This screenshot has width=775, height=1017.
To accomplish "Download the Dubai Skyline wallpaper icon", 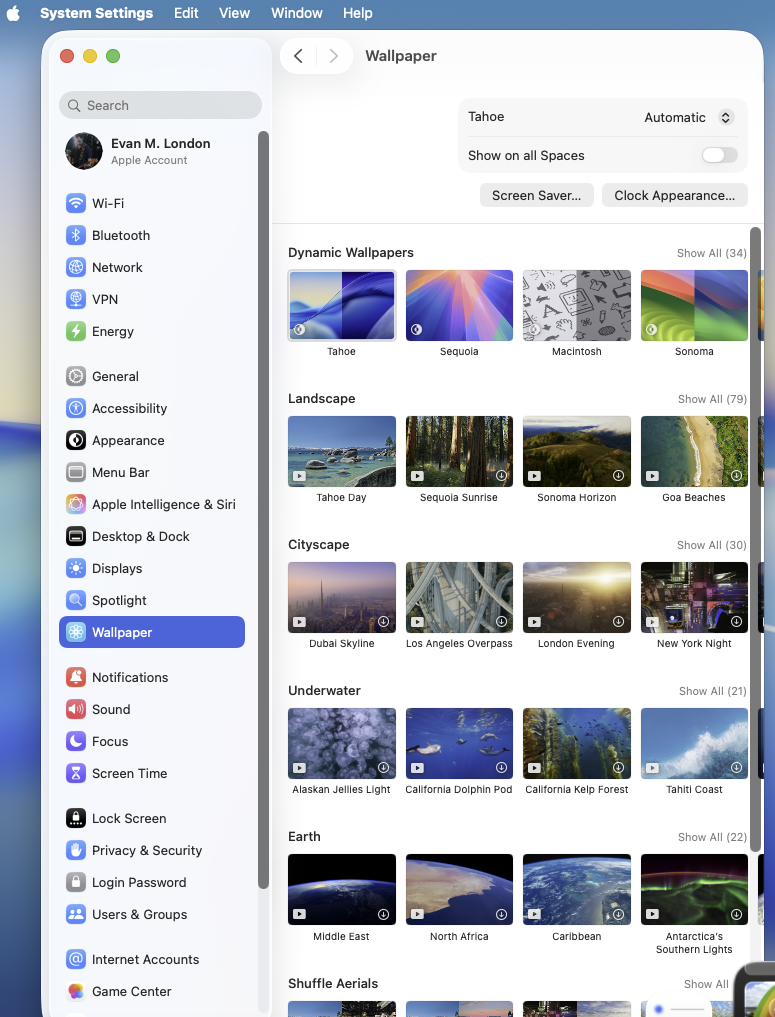I will (383, 621).
